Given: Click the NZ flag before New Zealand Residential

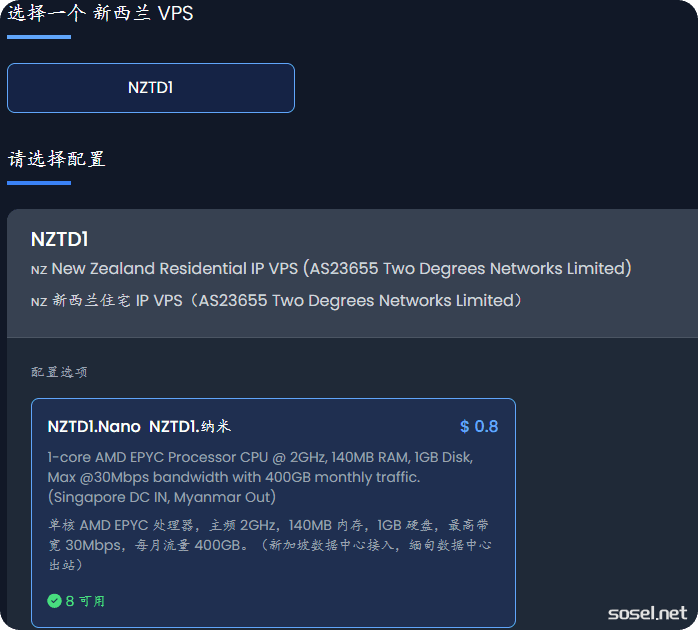Looking at the screenshot, I should pyautogui.click(x=39, y=270).
